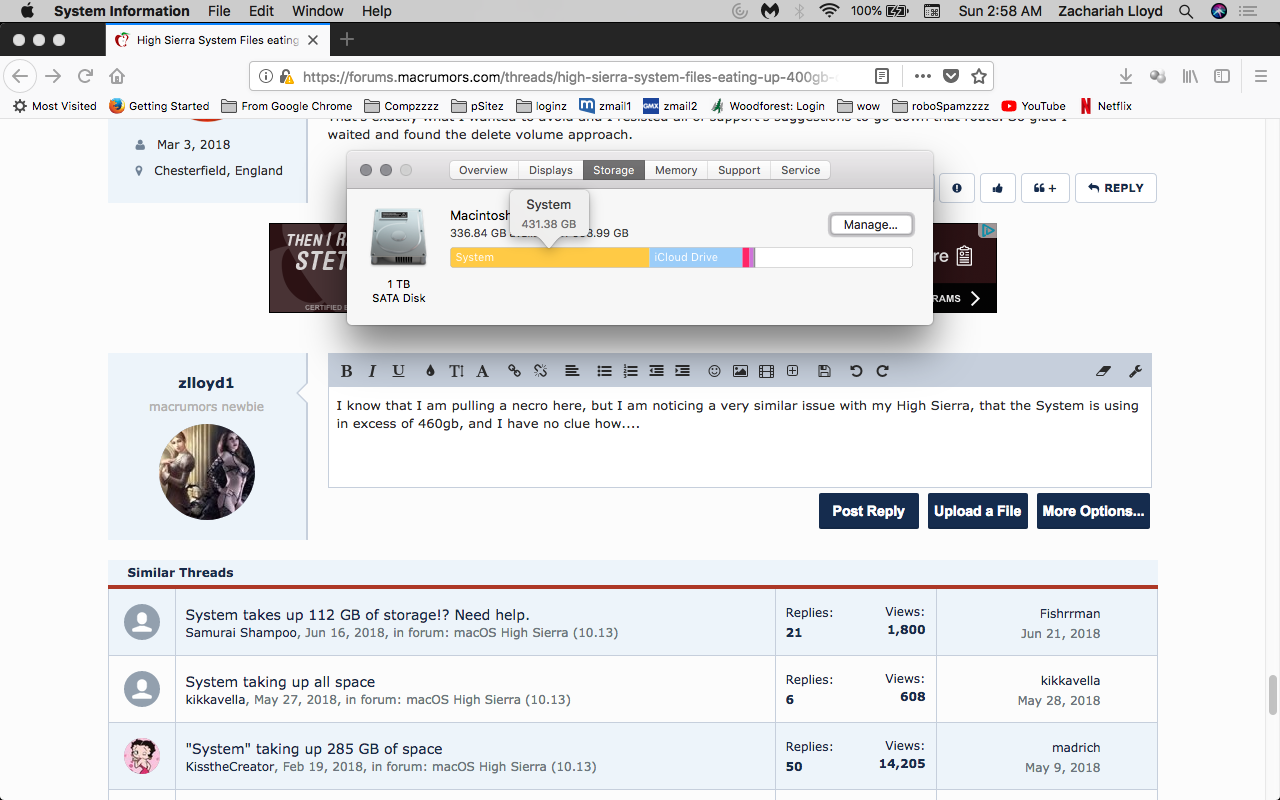Click the Manage... storage button
1280x800 pixels.
click(871, 225)
